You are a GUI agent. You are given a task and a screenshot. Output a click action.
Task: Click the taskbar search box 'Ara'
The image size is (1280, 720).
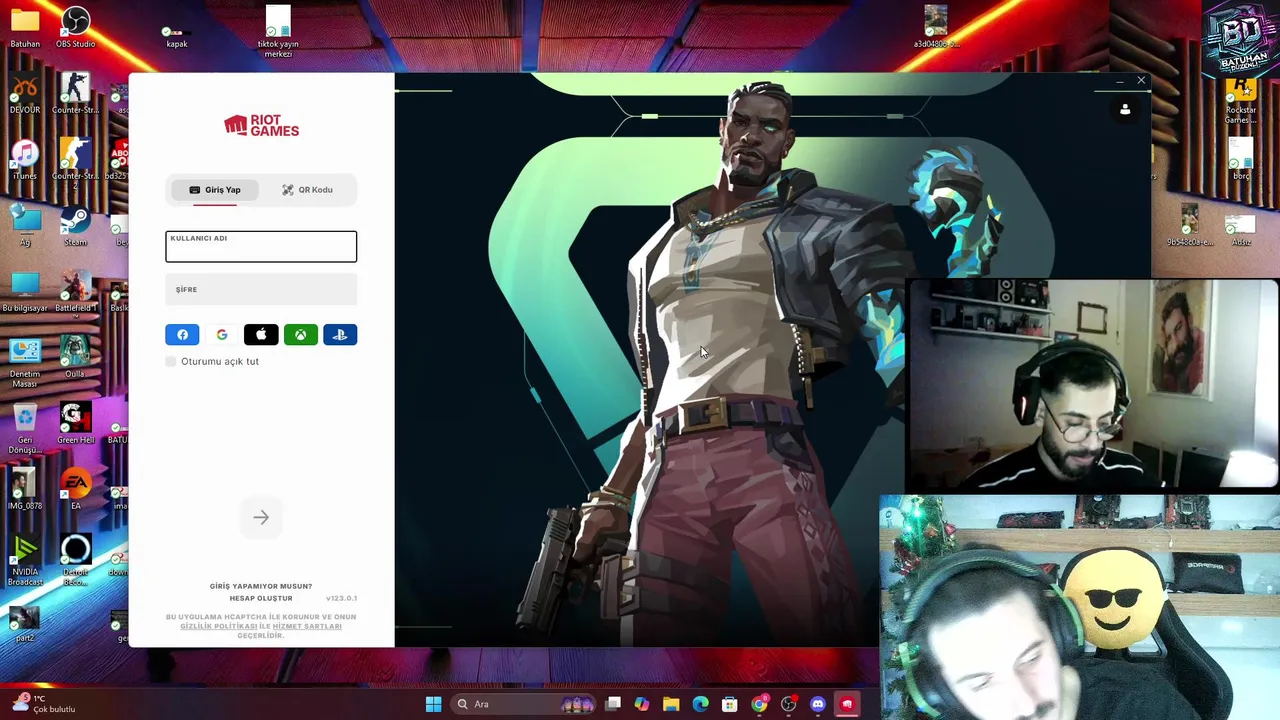click(x=523, y=704)
